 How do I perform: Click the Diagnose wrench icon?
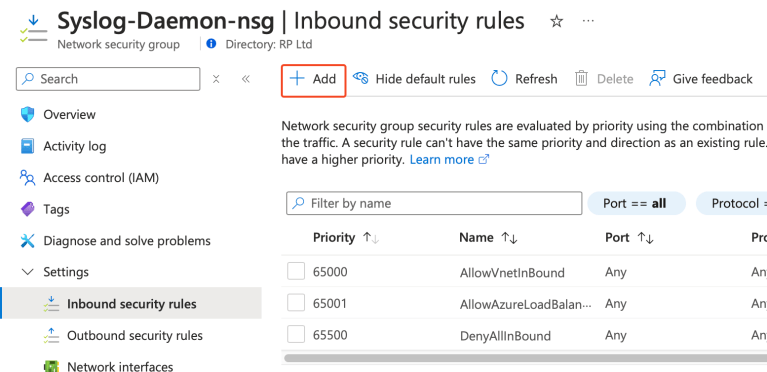click(27, 241)
